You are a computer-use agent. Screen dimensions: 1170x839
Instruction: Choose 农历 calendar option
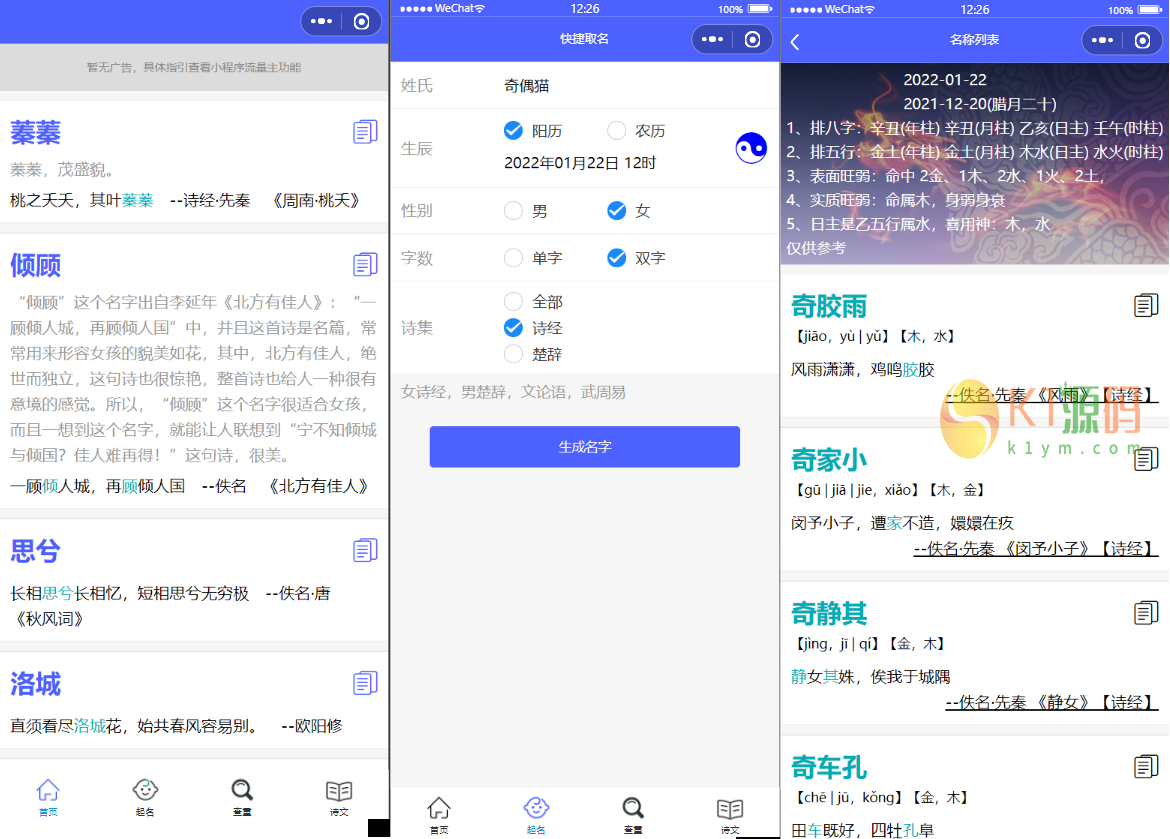pyautogui.click(x=636, y=131)
